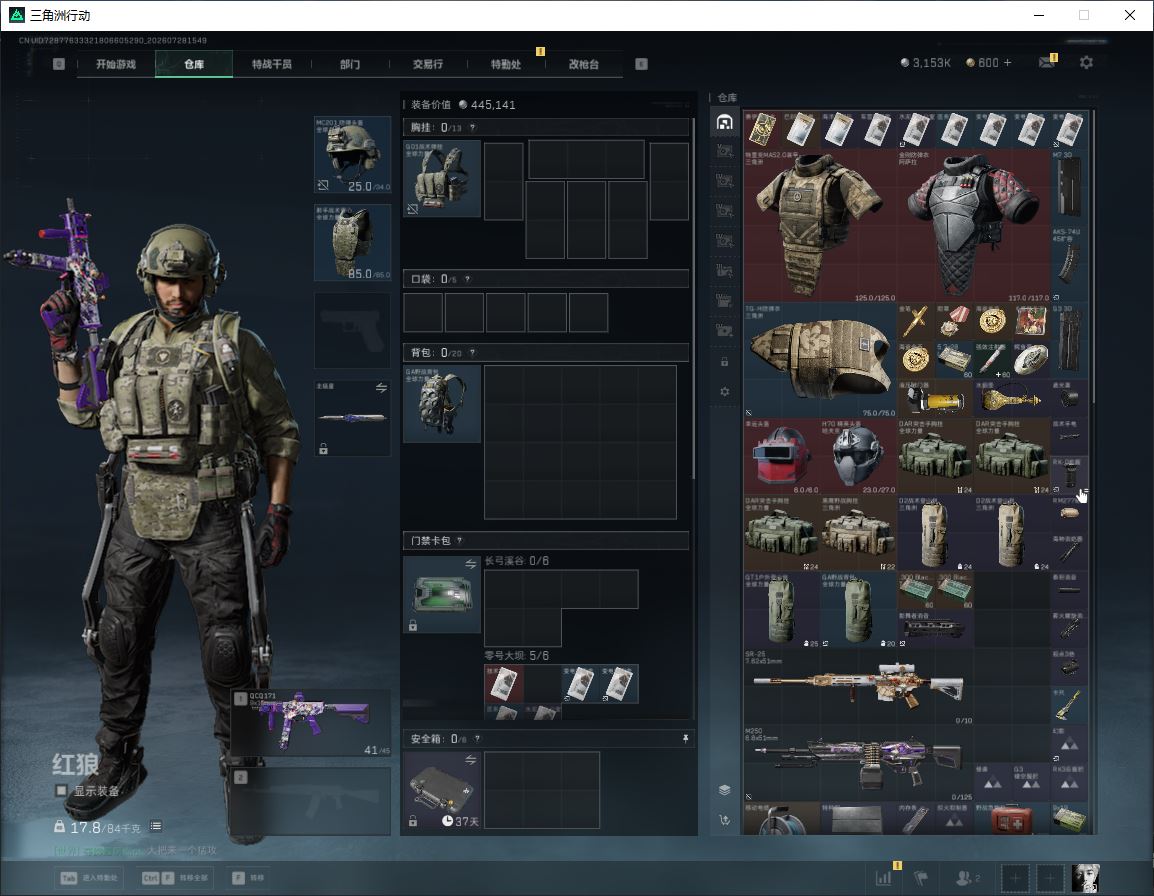Add teammate in first empty plus slot
This screenshot has height=896, width=1154.
(1015, 878)
